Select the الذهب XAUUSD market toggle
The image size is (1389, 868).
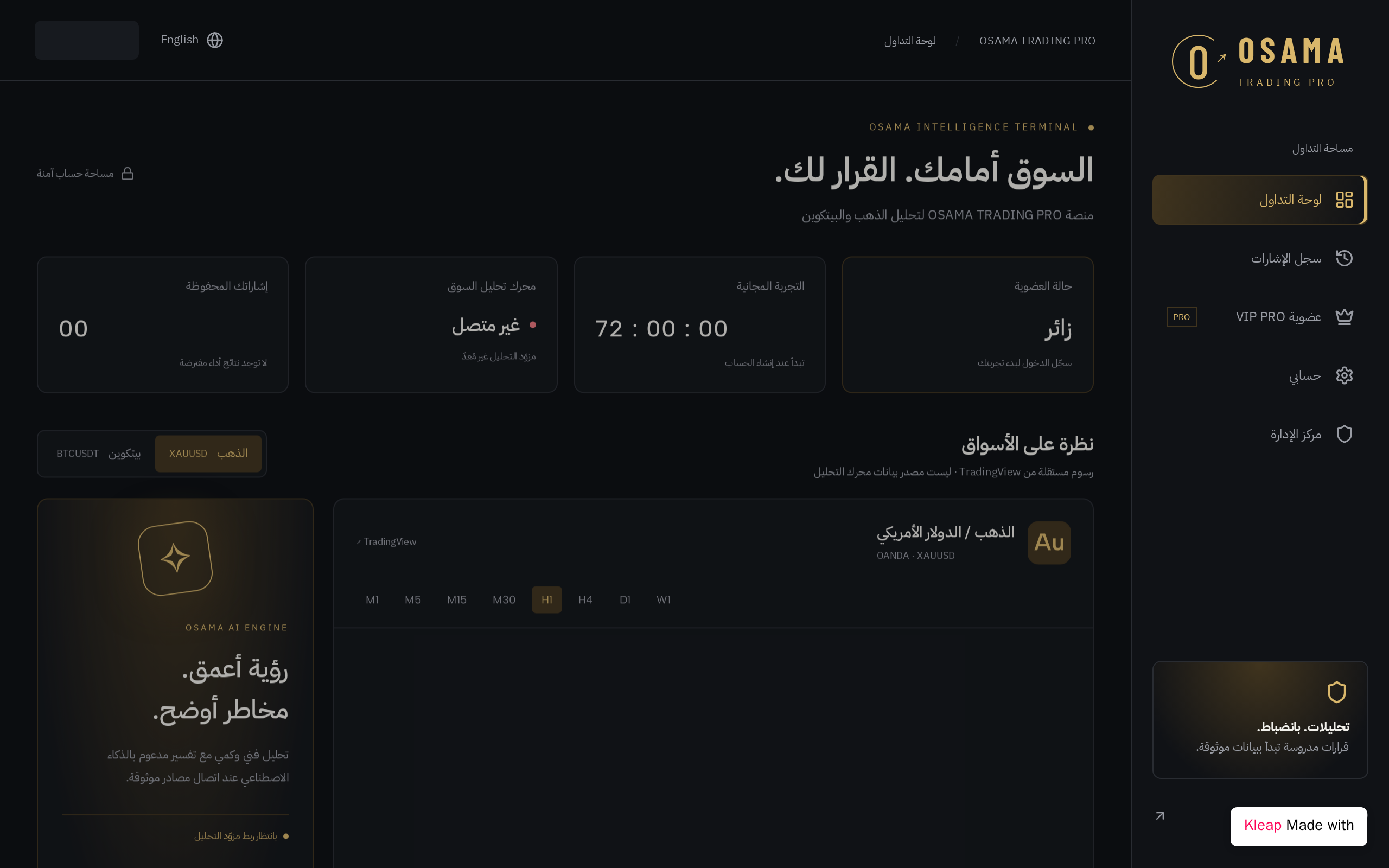tap(208, 454)
